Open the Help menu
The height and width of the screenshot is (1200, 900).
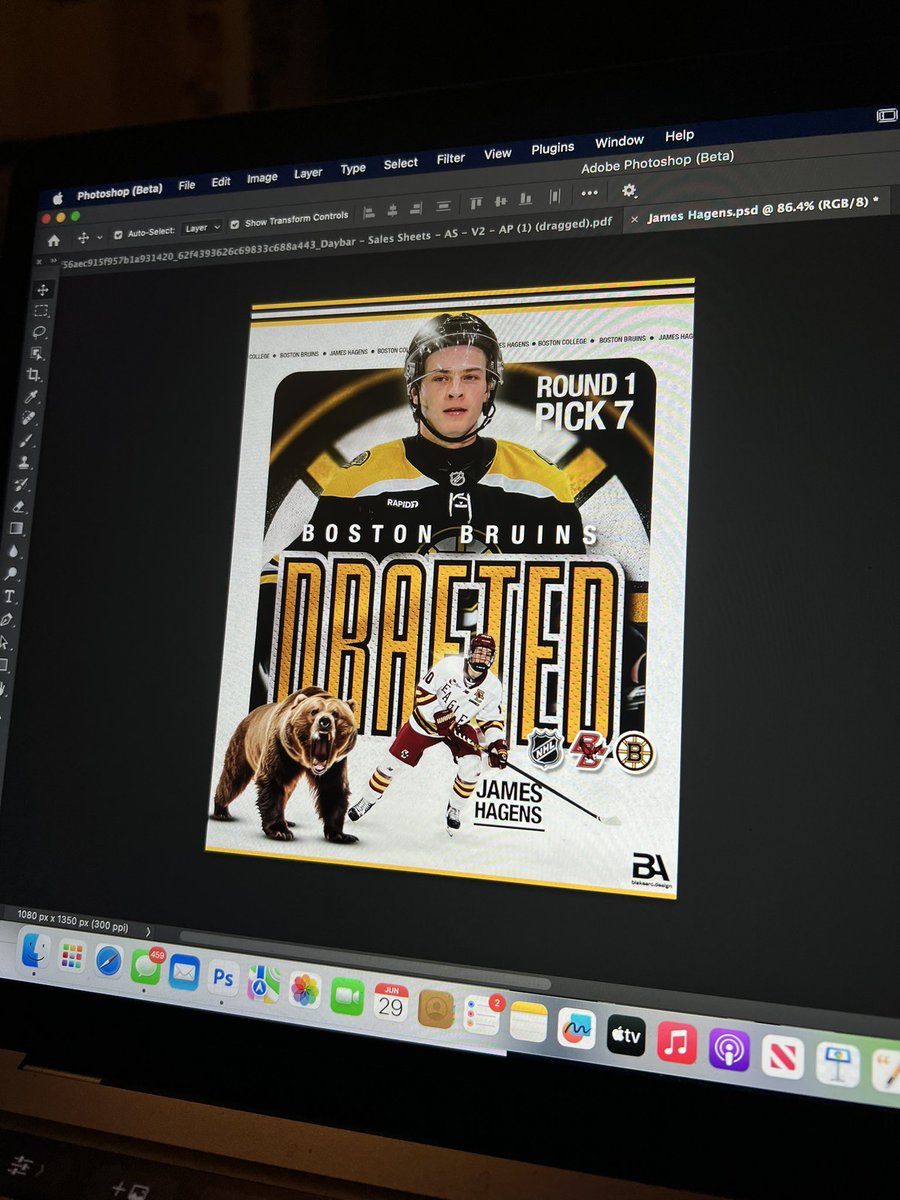(679, 136)
